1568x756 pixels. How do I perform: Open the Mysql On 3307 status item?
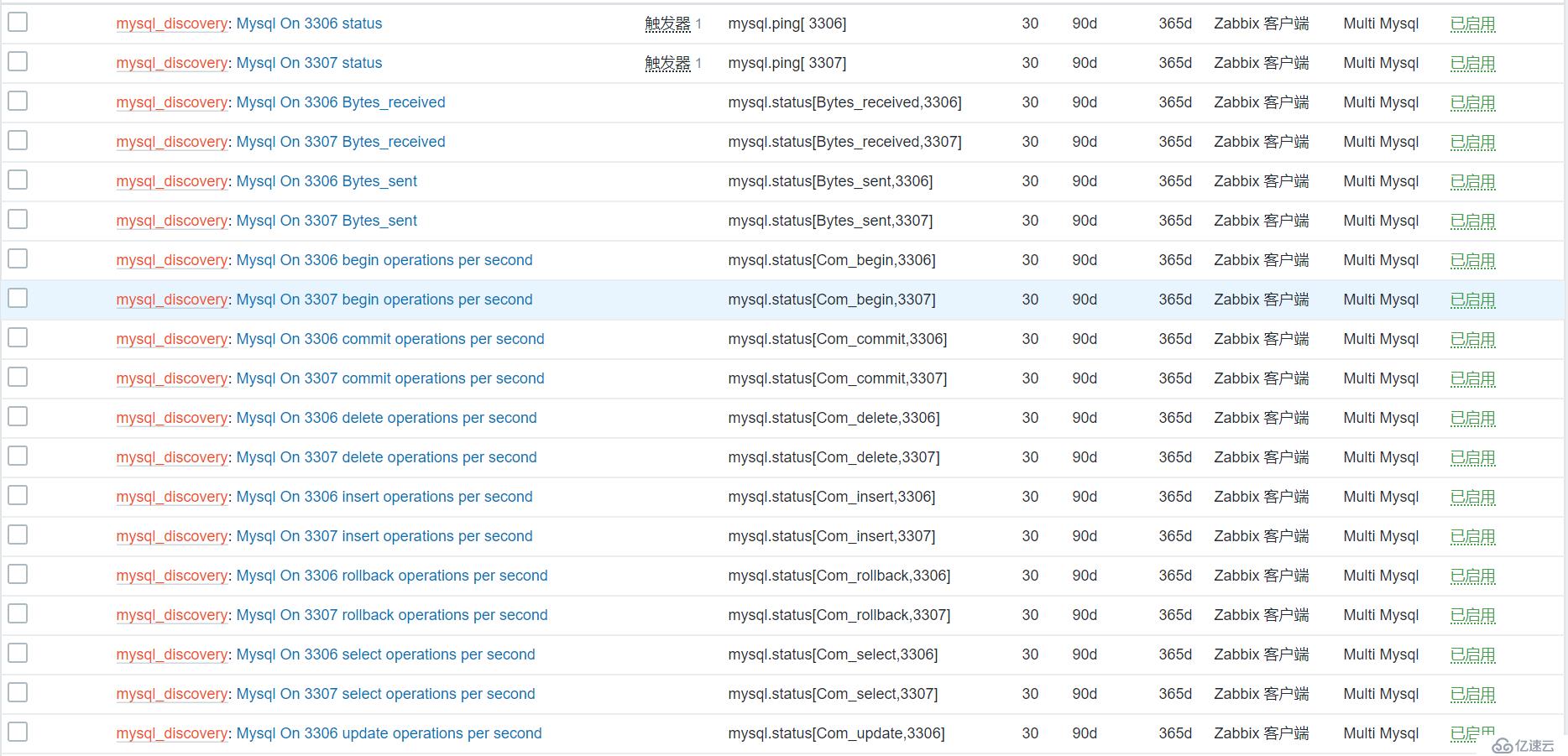309,63
